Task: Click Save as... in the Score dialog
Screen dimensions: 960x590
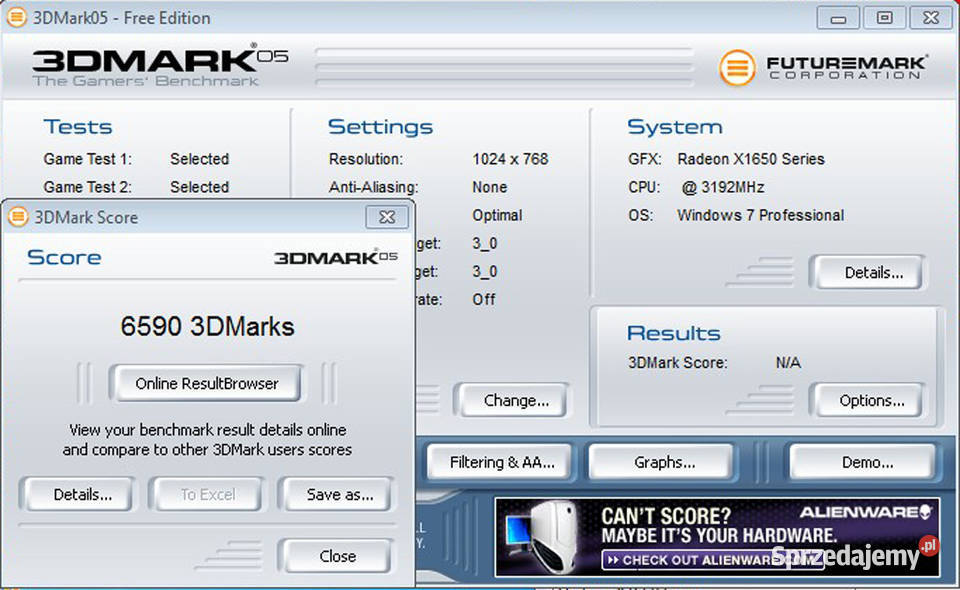Action: click(x=339, y=495)
